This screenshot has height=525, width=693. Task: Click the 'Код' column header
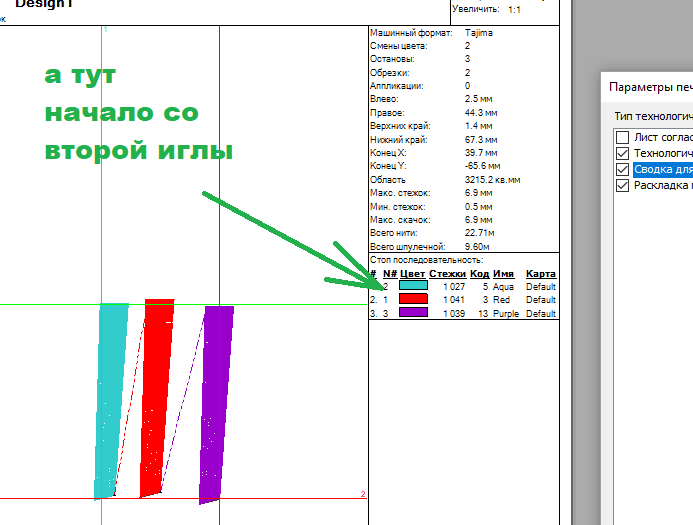pos(479,274)
